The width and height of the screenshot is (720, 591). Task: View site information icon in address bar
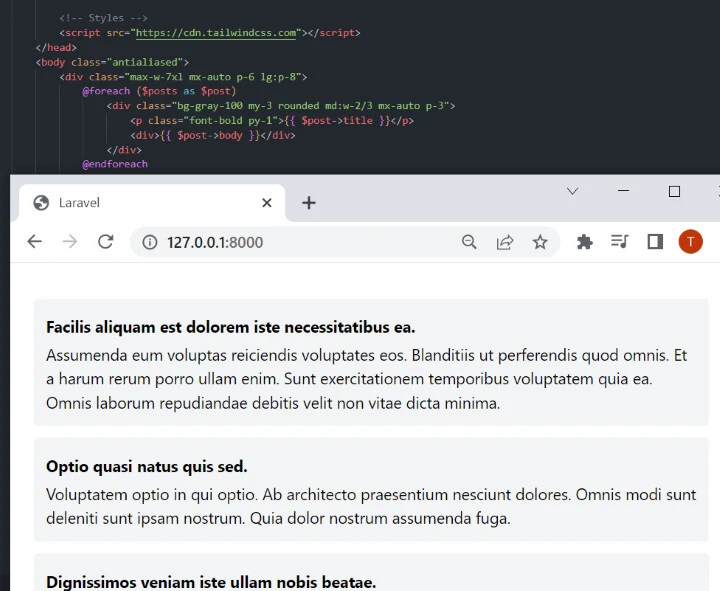click(x=150, y=242)
